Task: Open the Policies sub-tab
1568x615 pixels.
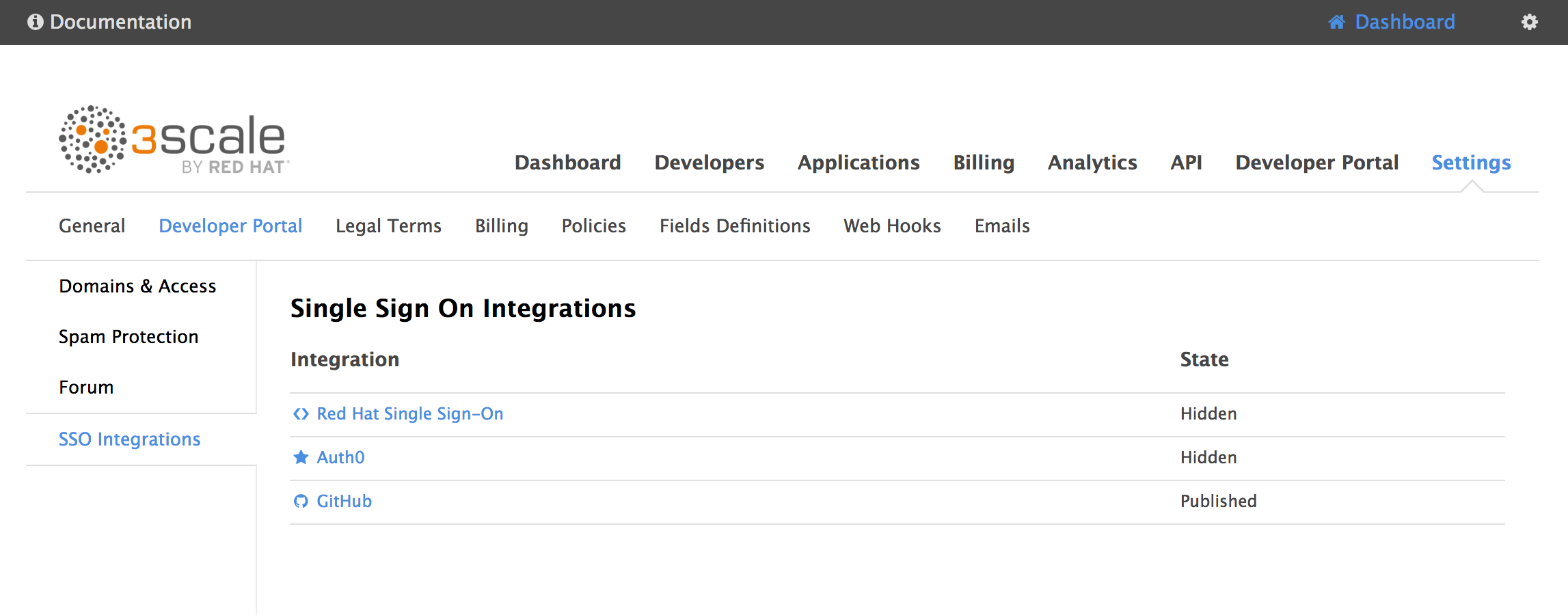Action: [594, 225]
